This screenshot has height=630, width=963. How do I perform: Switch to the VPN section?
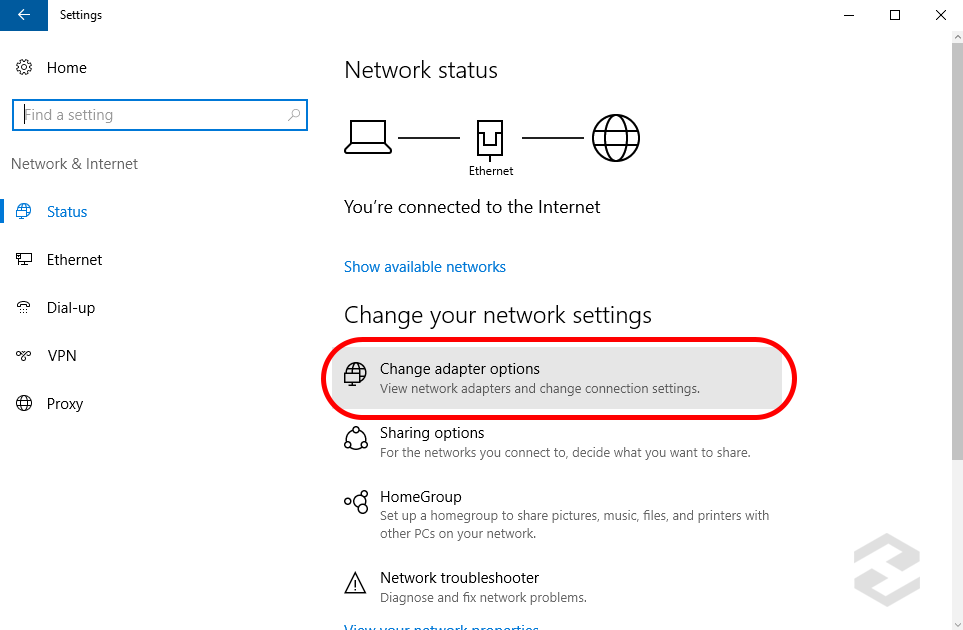tap(61, 356)
